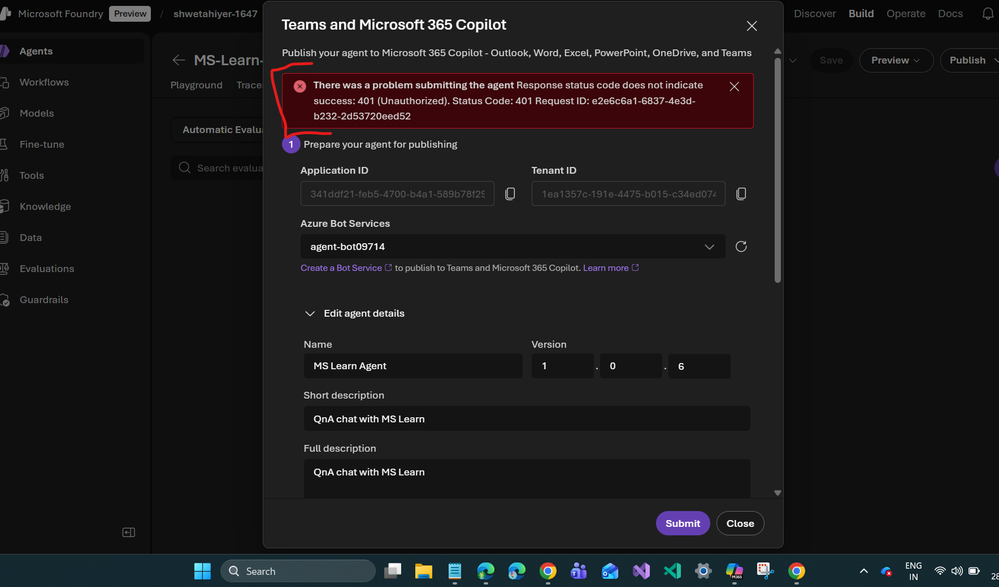The width and height of the screenshot is (999, 587).
Task: Open Task View from the taskbar
Action: 392,571
